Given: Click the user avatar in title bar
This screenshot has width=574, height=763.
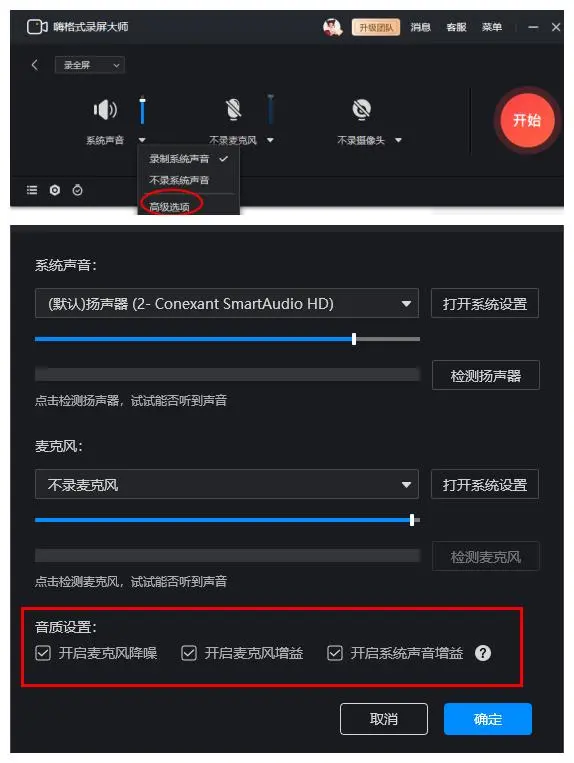Looking at the screenshot, I should coord(333,27).
